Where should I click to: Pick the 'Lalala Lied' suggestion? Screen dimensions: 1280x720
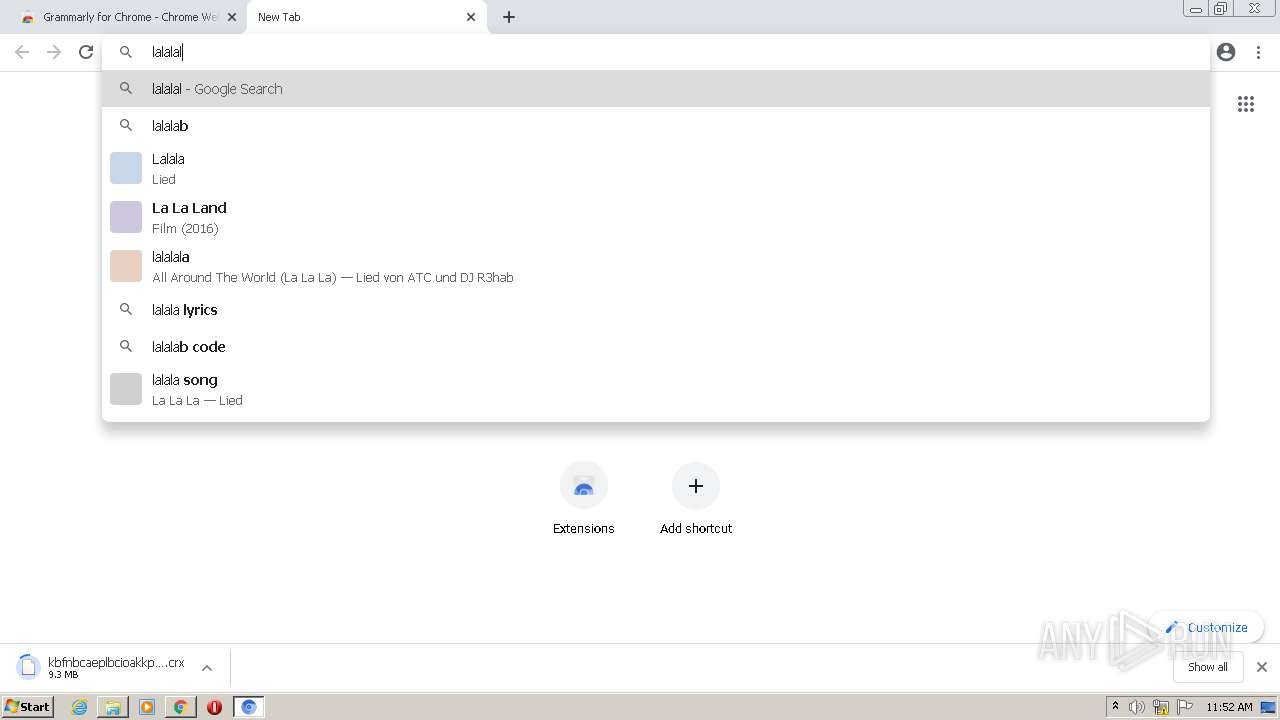656,168
